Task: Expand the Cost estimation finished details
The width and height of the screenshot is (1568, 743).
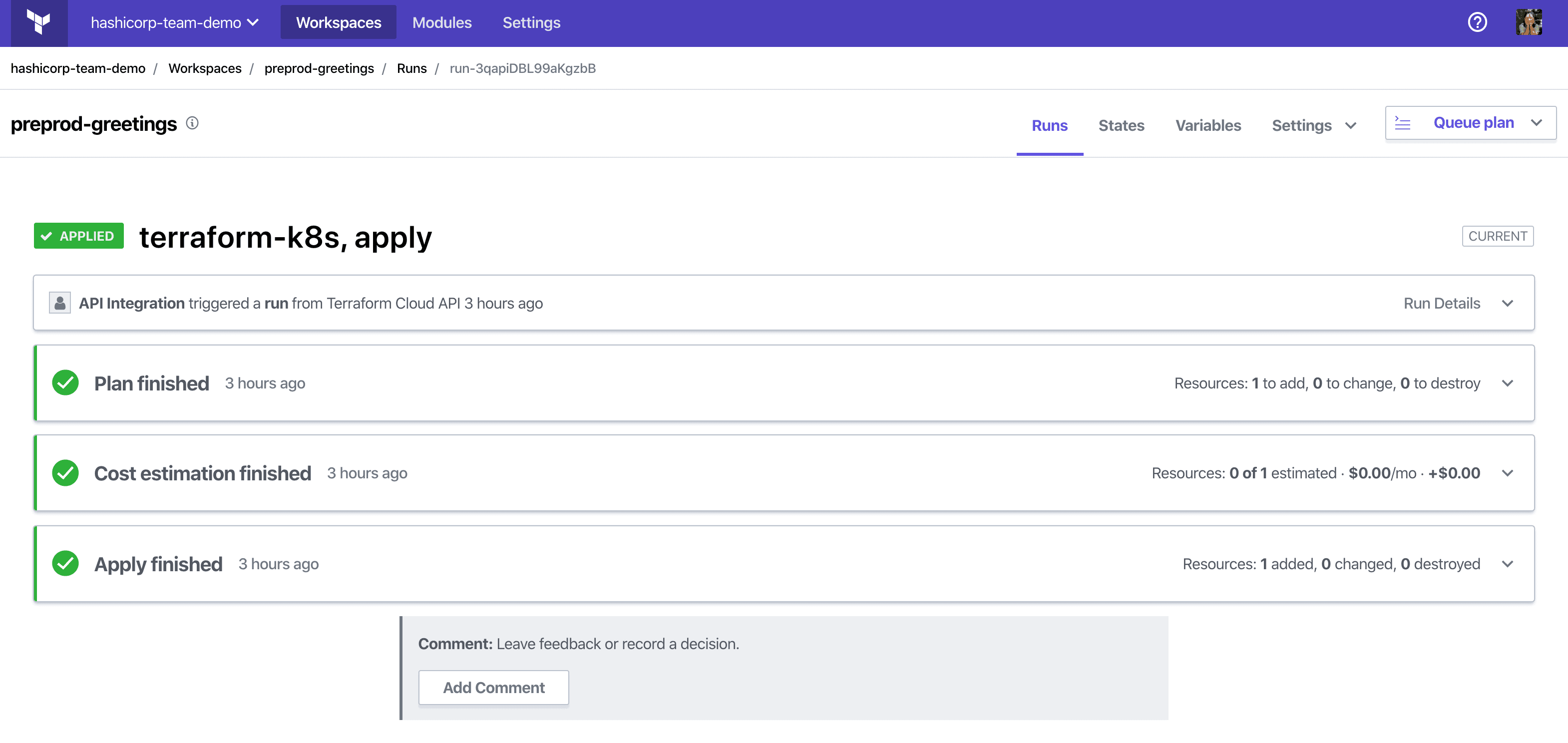Action: [1508, 473]
